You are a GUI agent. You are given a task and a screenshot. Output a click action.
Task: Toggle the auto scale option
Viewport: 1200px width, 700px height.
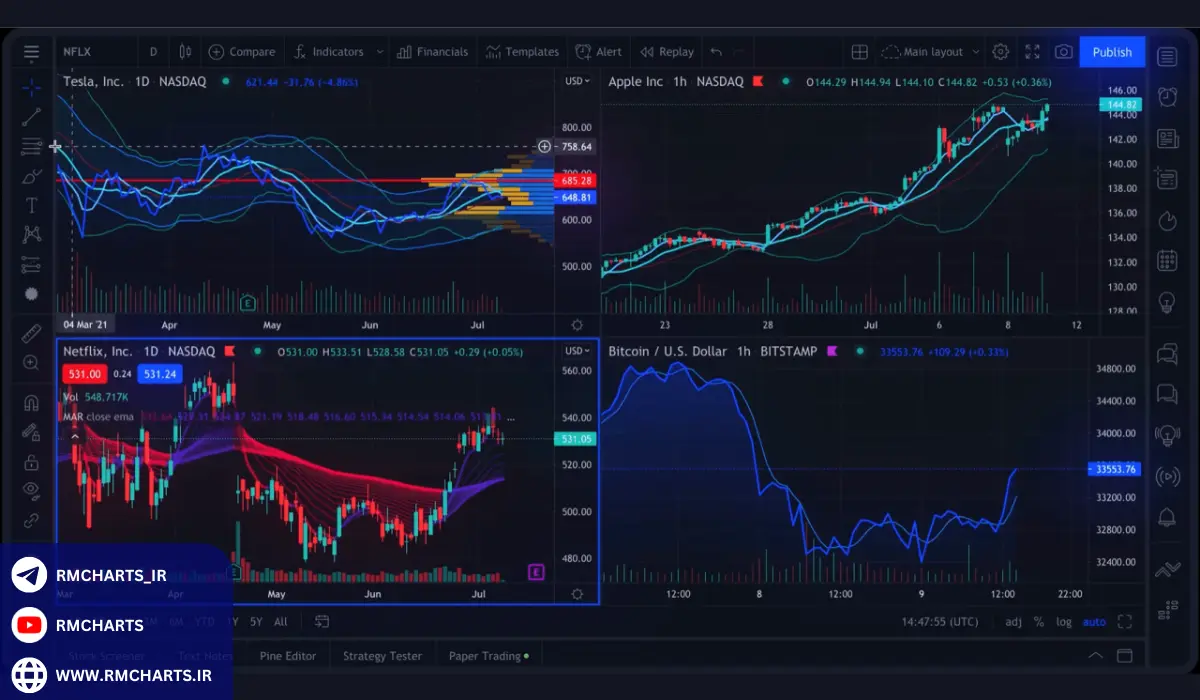(1094, 622)
